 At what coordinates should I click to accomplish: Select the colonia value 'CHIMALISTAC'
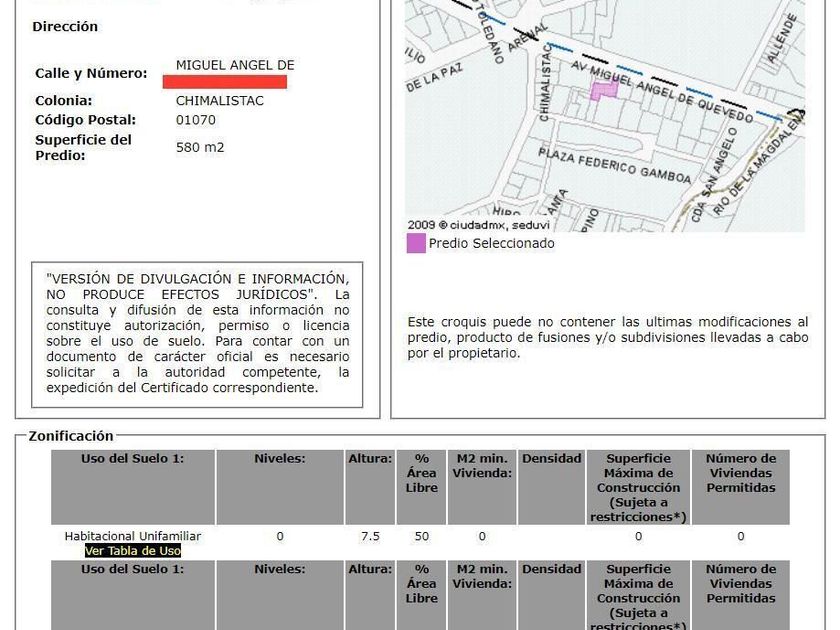(x=220, y=101)
